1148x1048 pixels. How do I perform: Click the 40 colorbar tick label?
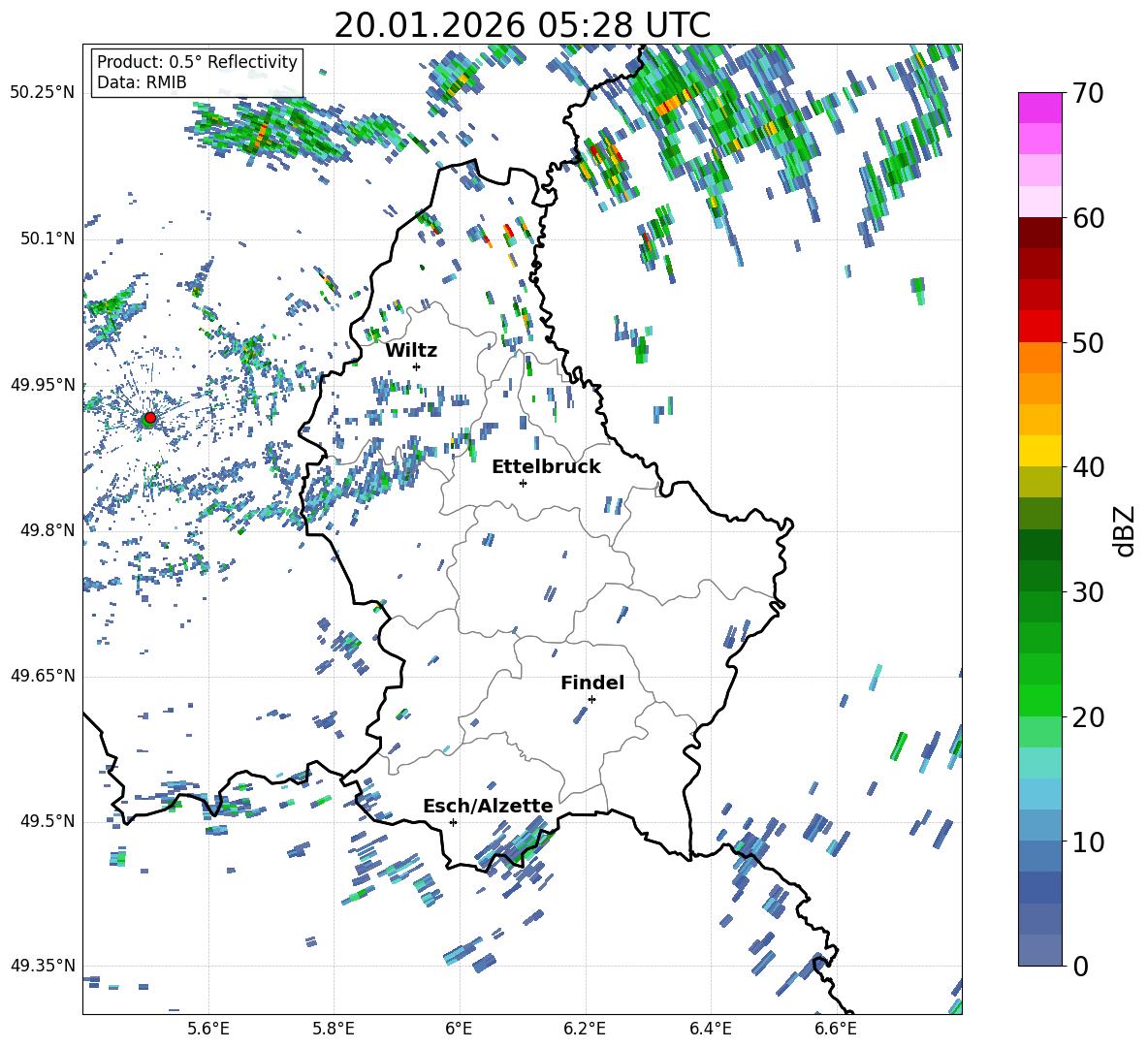point(1088,467)
